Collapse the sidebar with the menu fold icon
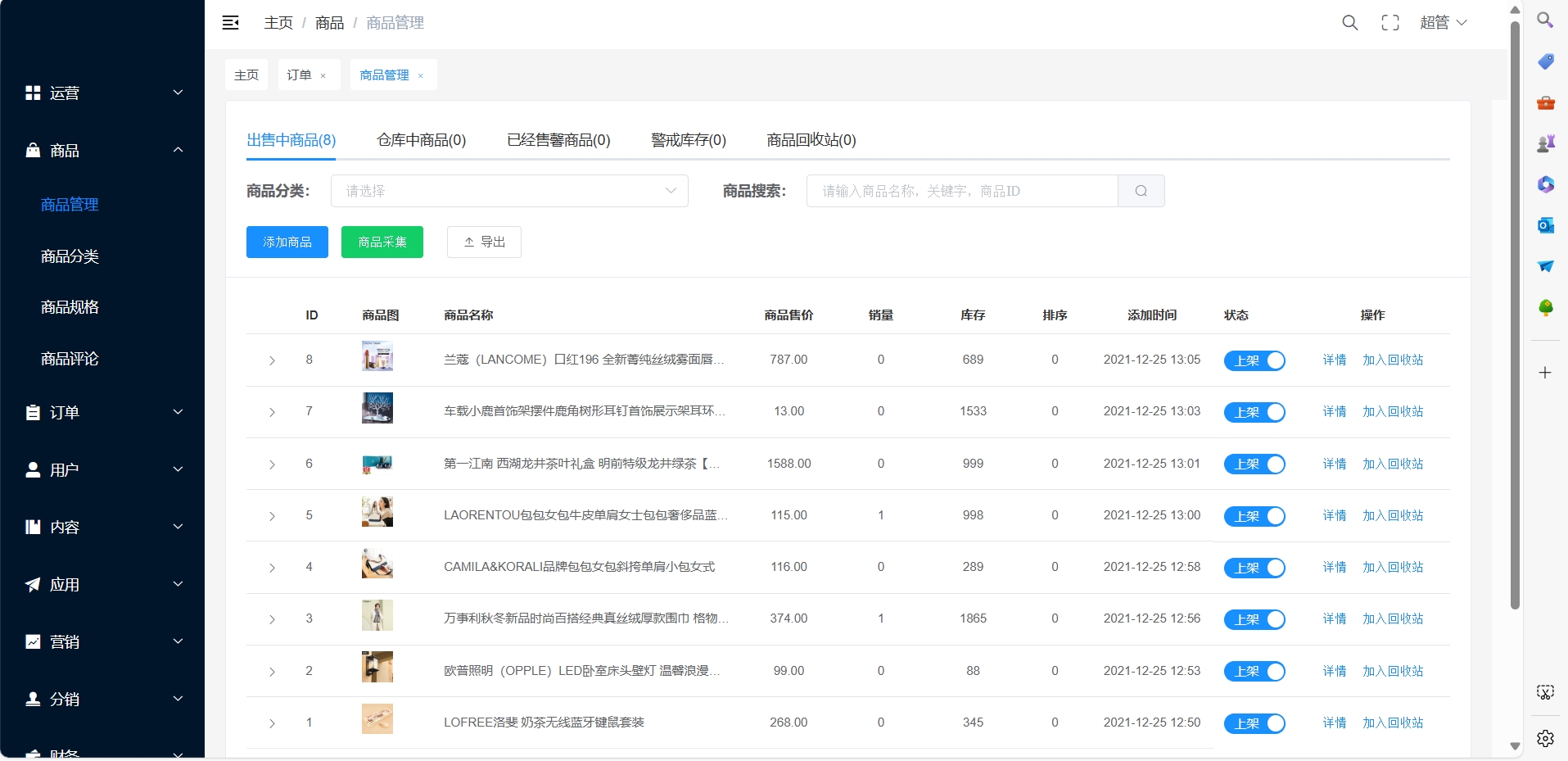This screenshot has width=1568, height=761. pyautogui.click(x=231, y=23)
